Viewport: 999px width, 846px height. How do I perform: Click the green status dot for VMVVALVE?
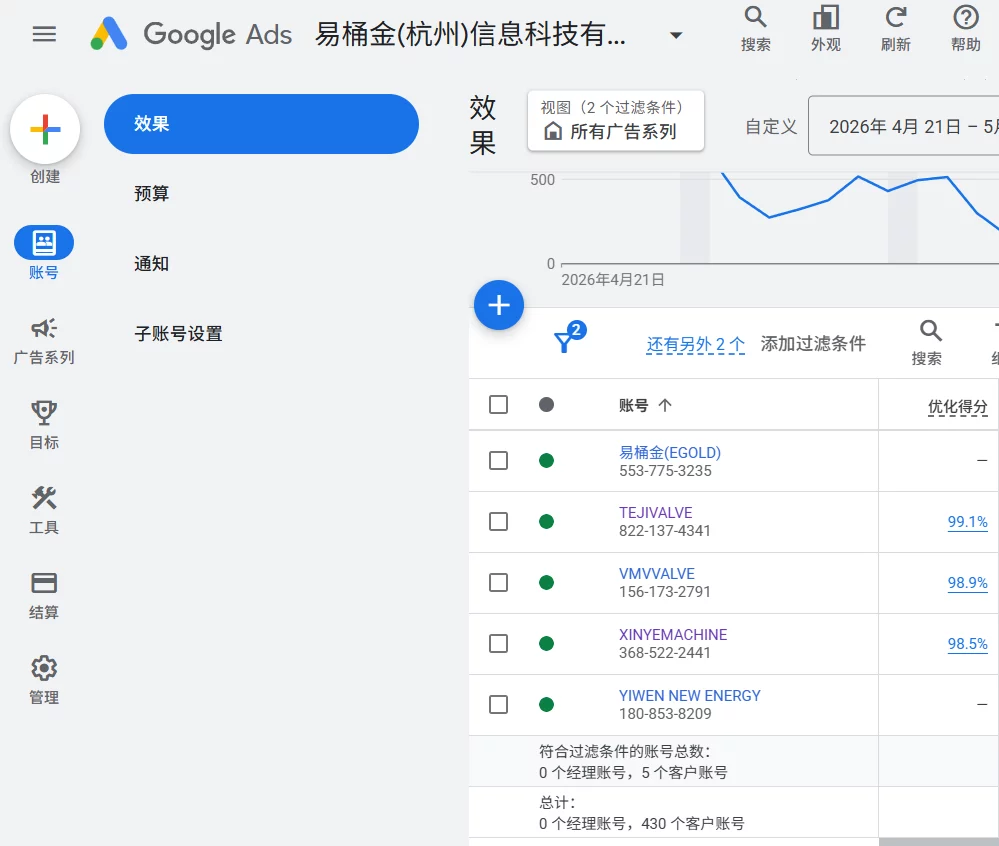point(546,583)
